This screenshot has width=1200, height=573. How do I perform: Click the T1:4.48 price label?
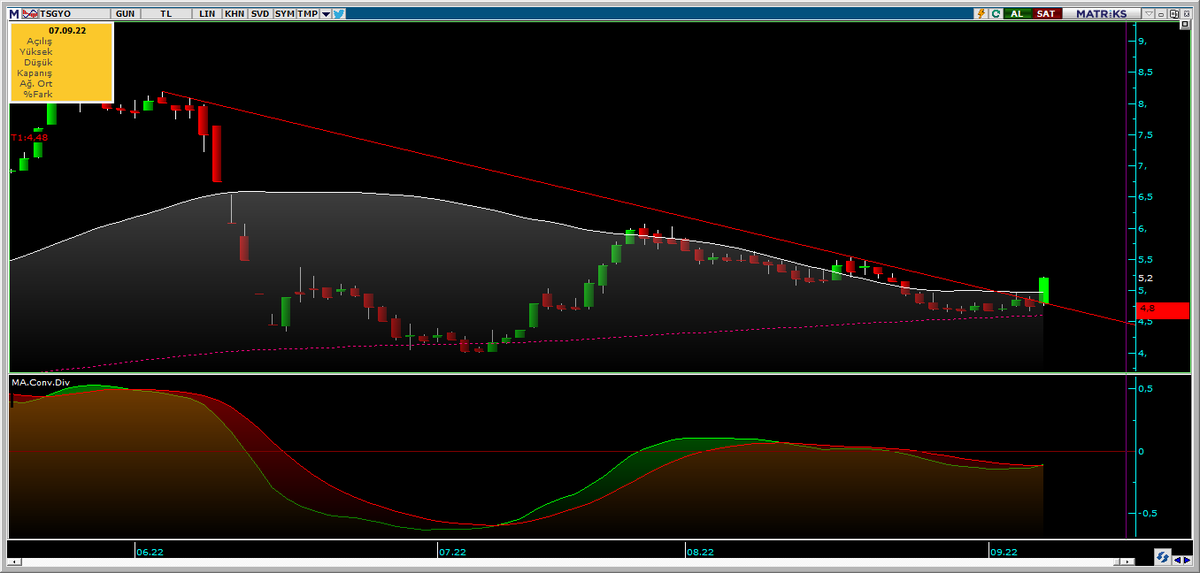[x=29, y=138]
